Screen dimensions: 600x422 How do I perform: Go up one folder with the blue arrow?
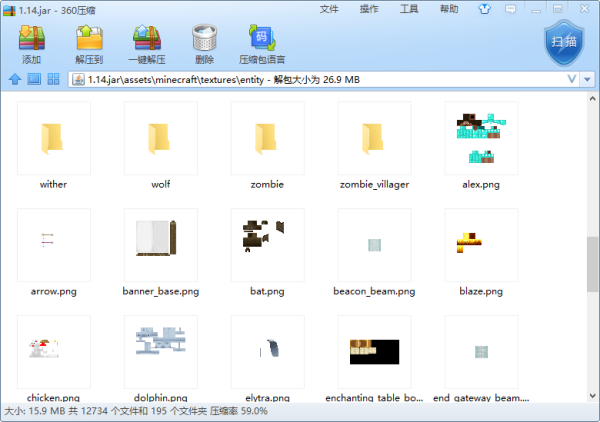click(15, 79)
